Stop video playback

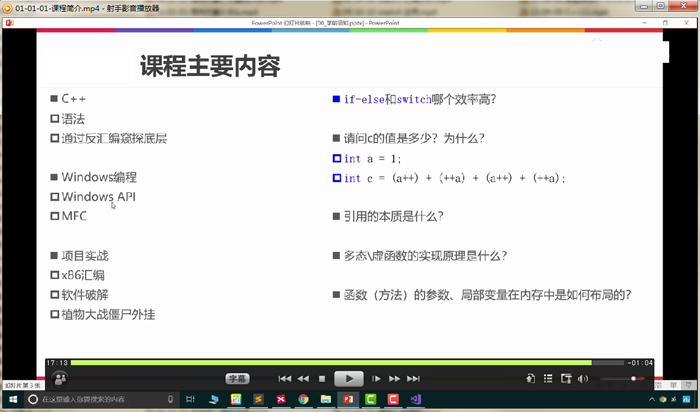click(x=322, y=379)
